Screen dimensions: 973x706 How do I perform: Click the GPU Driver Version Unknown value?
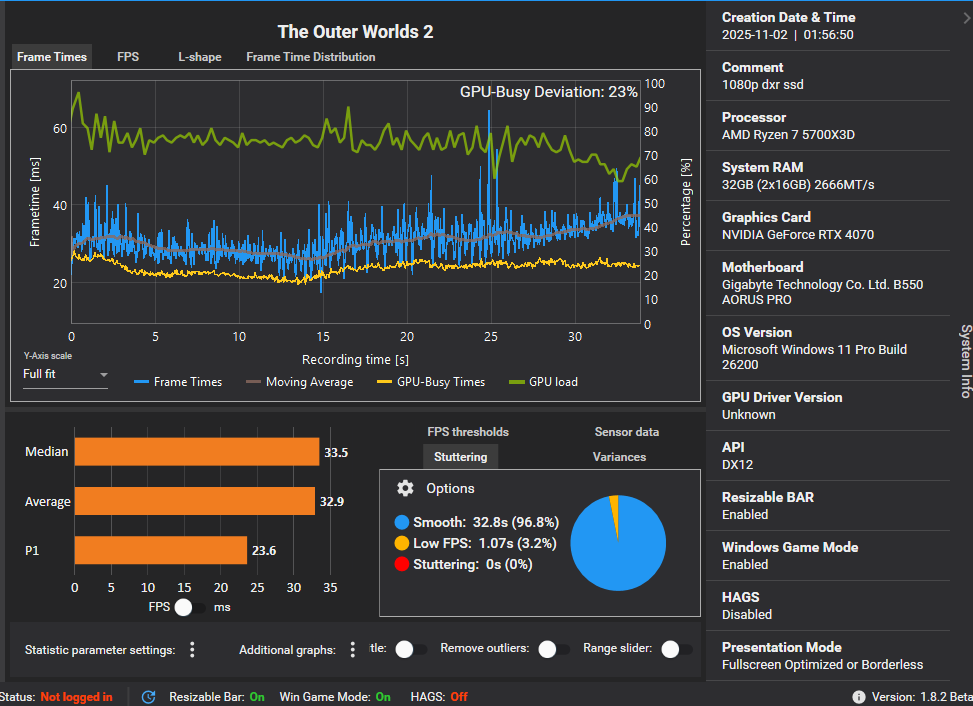pos(748,414)
